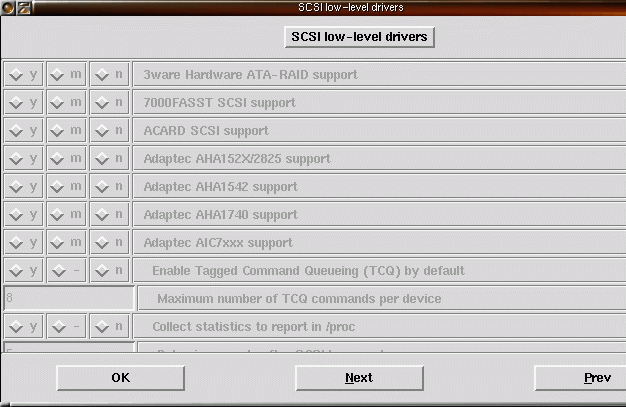Click the 3ware Hardware ATA-RAID support label

[250, 75]
